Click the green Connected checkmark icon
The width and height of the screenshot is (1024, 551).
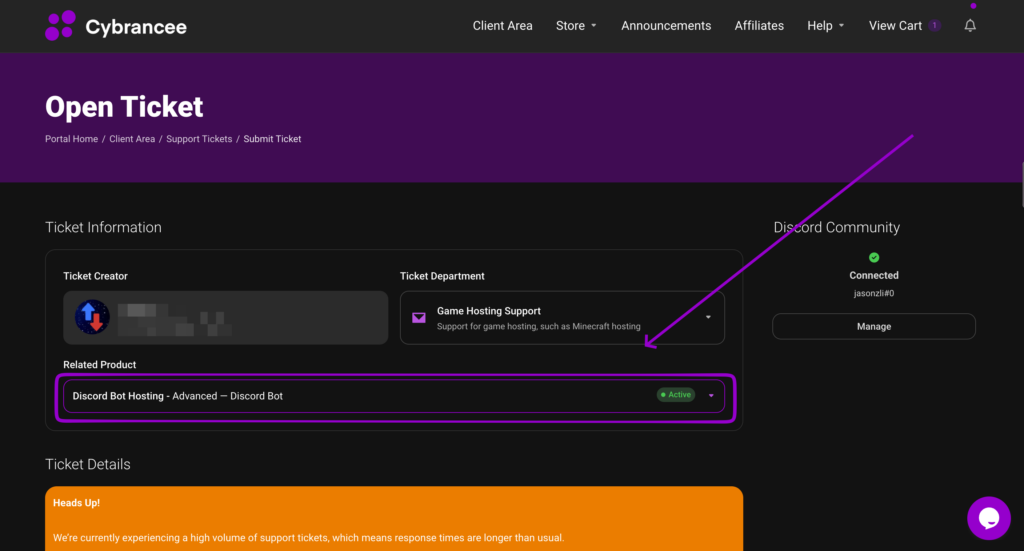[x=874, y=257]
